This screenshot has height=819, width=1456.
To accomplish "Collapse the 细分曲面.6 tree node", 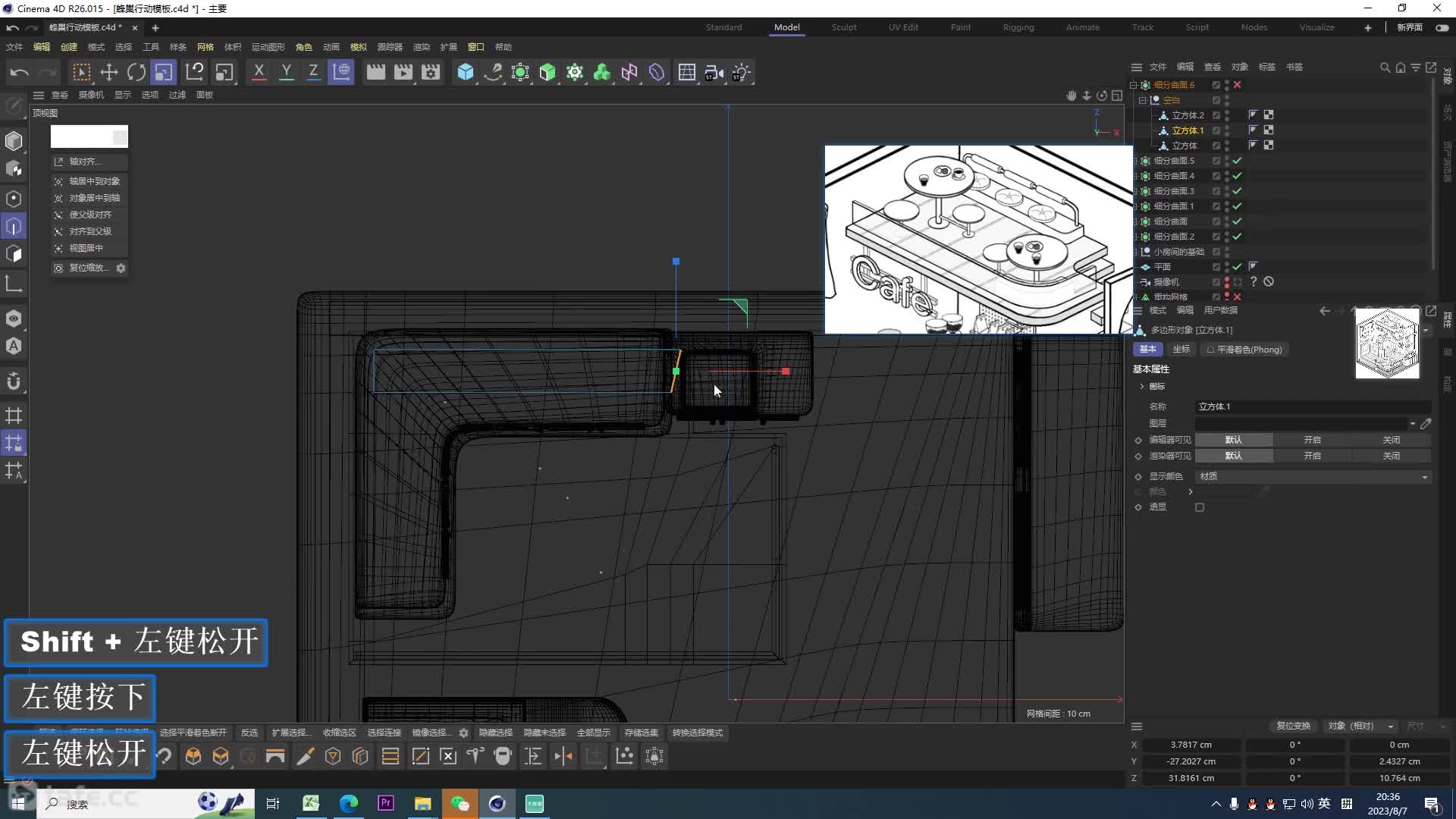I will (x=1134, y=85).
